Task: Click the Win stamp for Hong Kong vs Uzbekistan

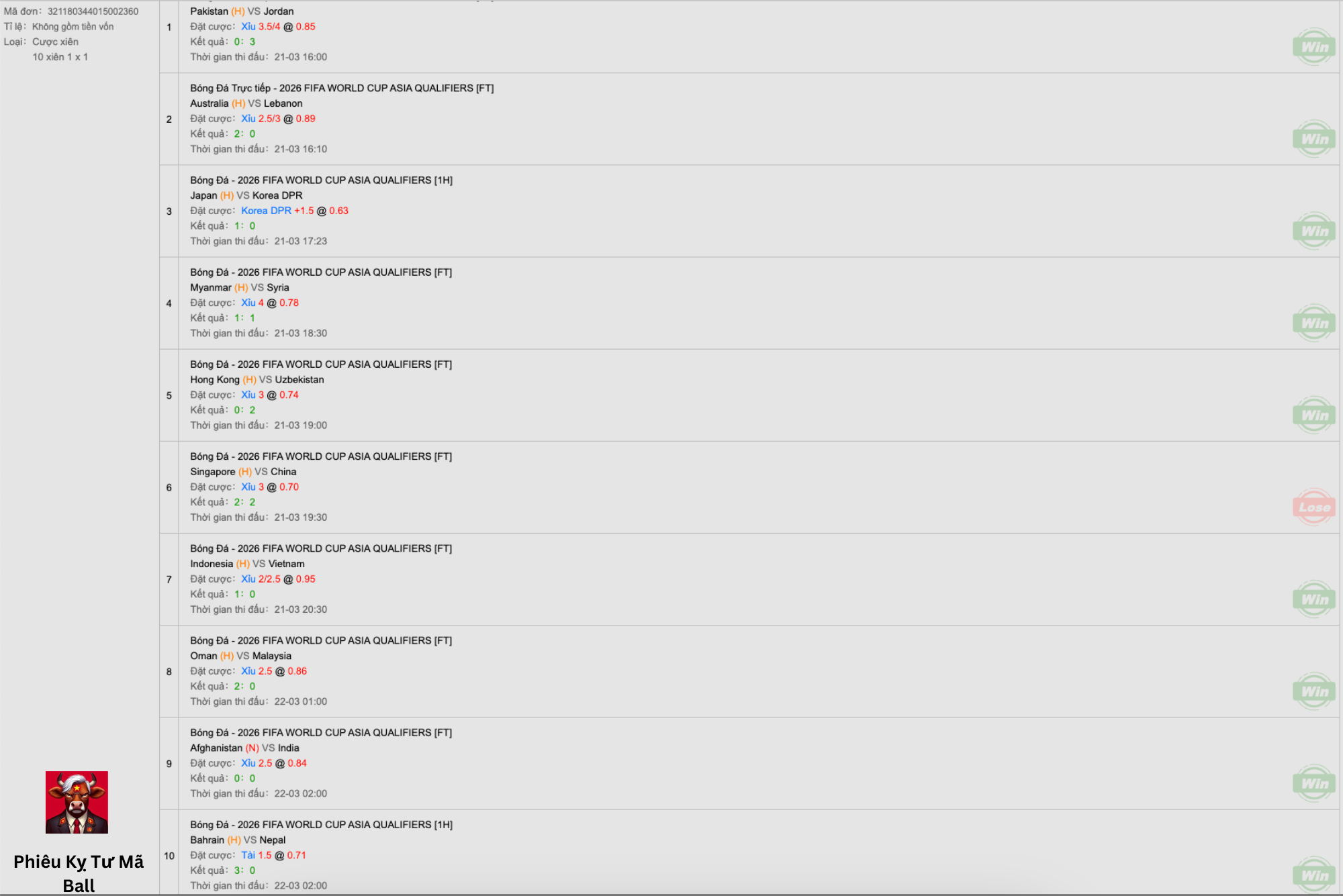Action: 1314,415
